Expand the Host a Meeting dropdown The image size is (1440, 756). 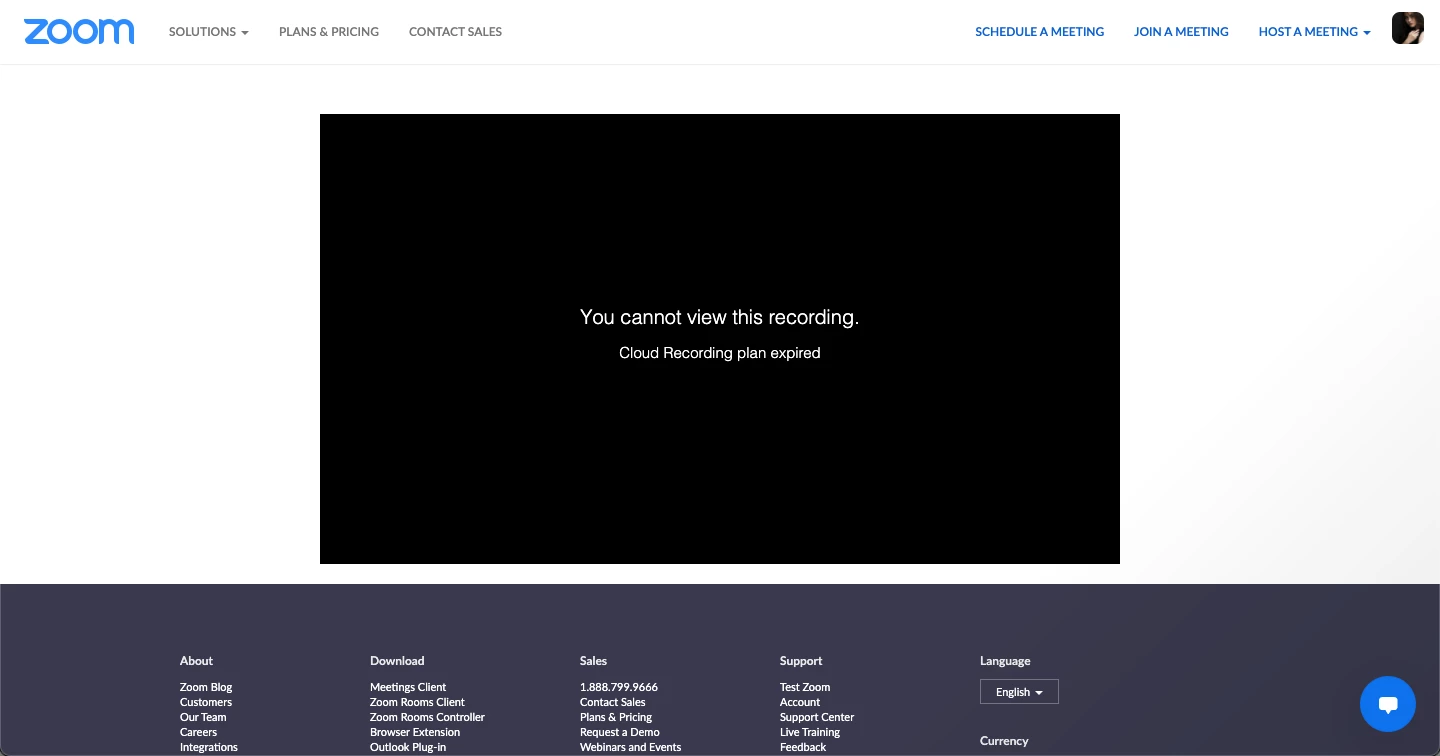tap(1315, 32)
